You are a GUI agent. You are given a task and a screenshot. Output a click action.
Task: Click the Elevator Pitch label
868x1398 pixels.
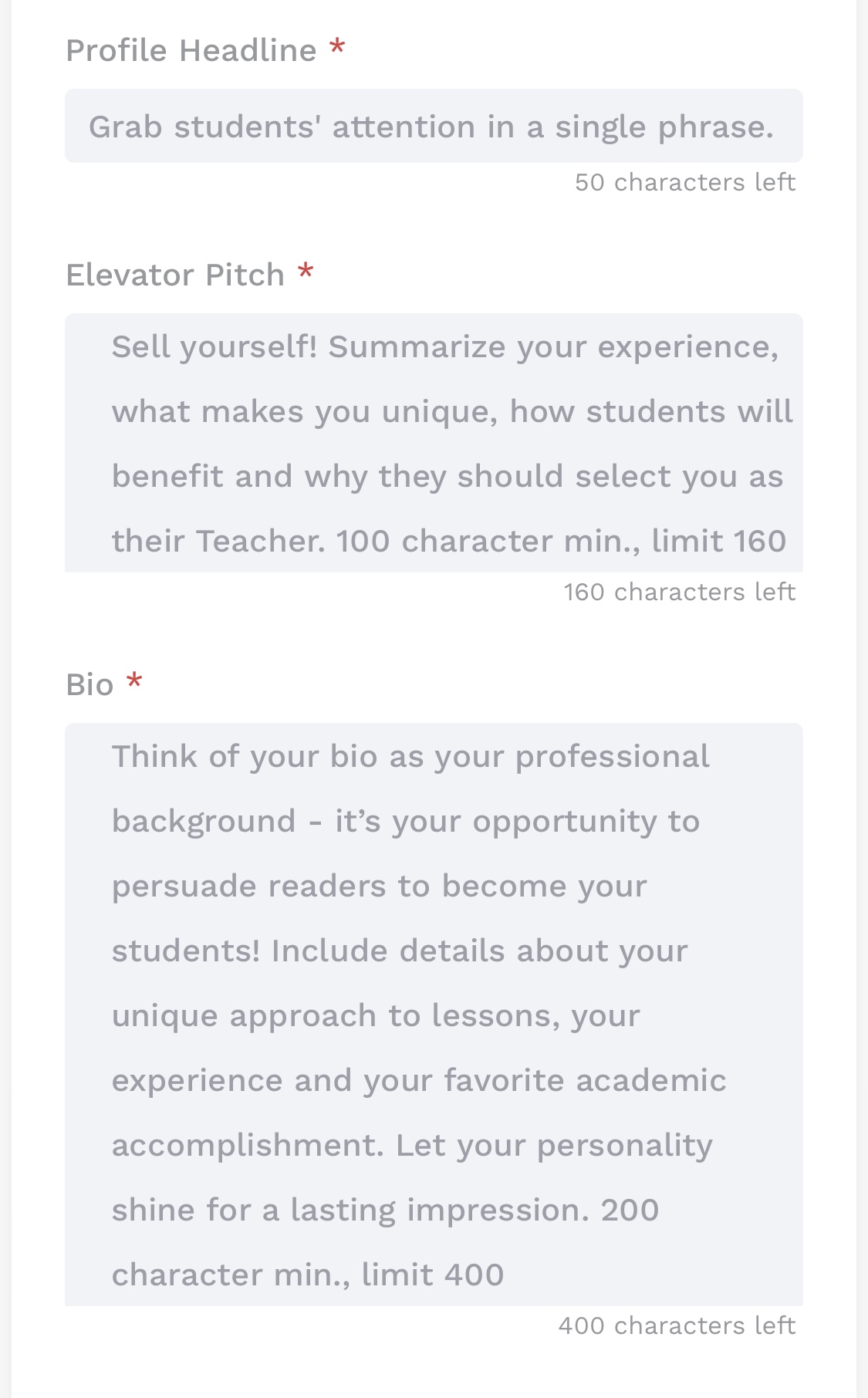(x=175, y=275)
